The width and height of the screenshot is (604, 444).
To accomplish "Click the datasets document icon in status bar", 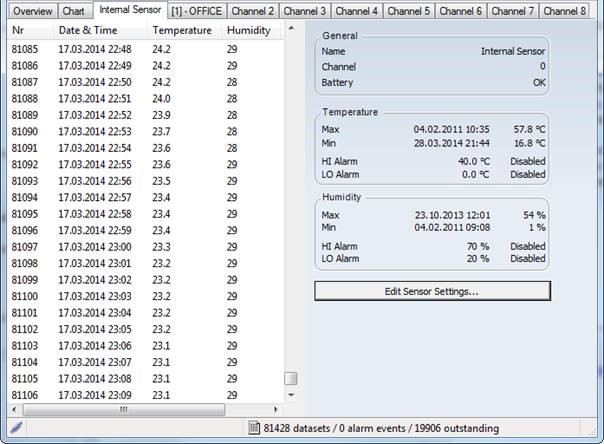I will tap(254, 428).
